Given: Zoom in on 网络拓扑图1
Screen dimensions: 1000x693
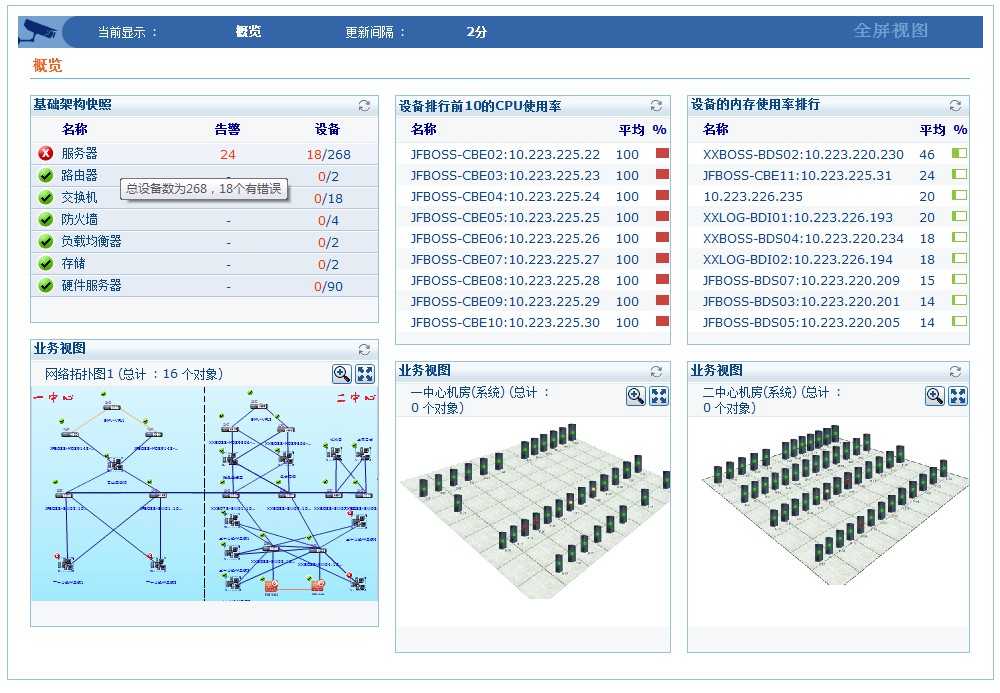Looking at the screenshot, I should point(342,374).
